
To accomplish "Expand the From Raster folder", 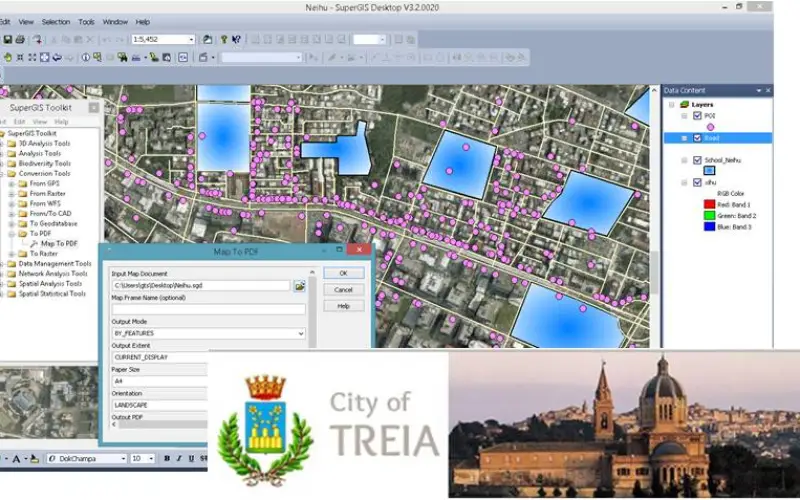I will (x=11, y=194).
